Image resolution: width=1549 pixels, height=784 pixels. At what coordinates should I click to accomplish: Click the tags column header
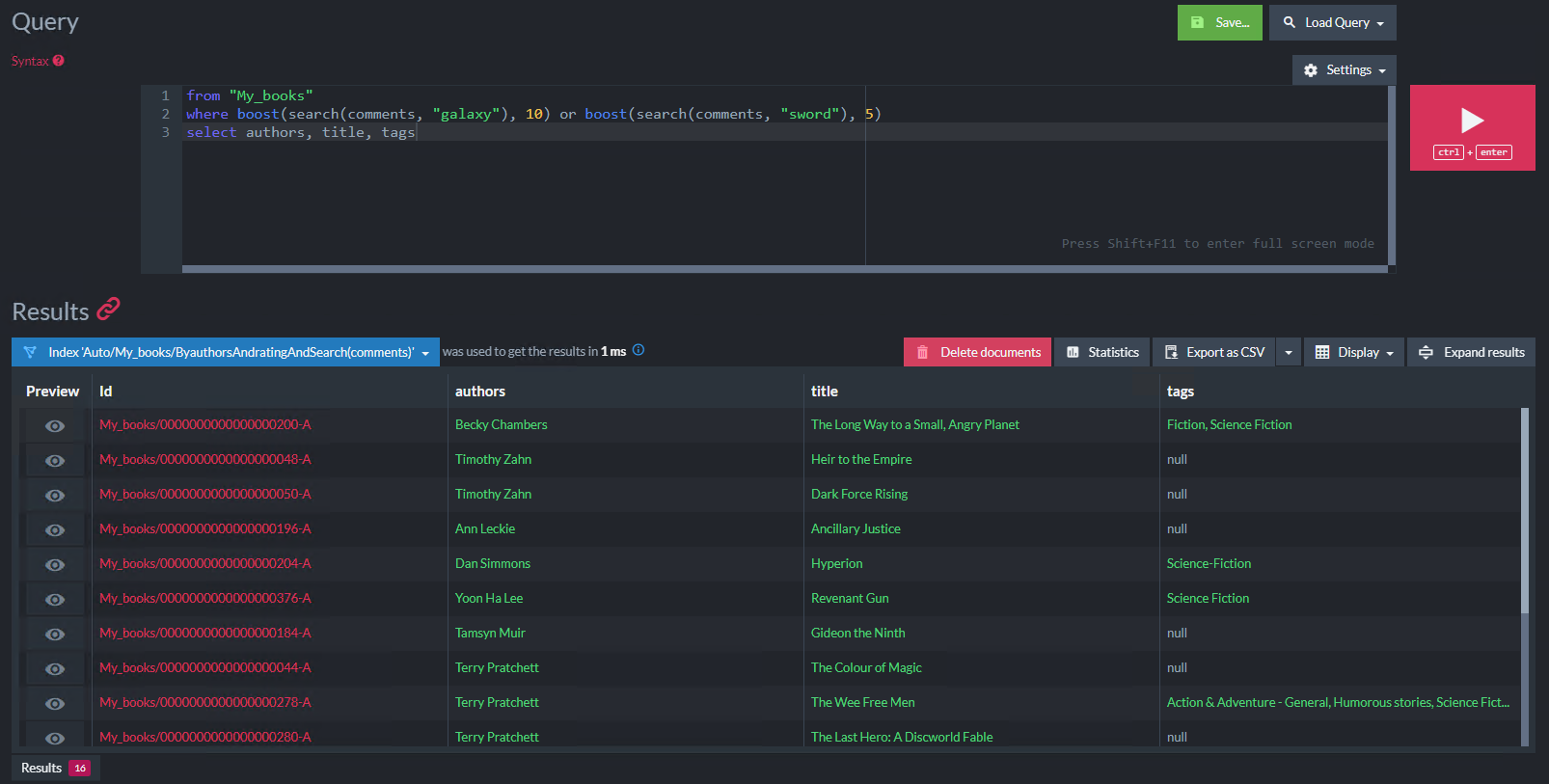tap(1181, 392)
